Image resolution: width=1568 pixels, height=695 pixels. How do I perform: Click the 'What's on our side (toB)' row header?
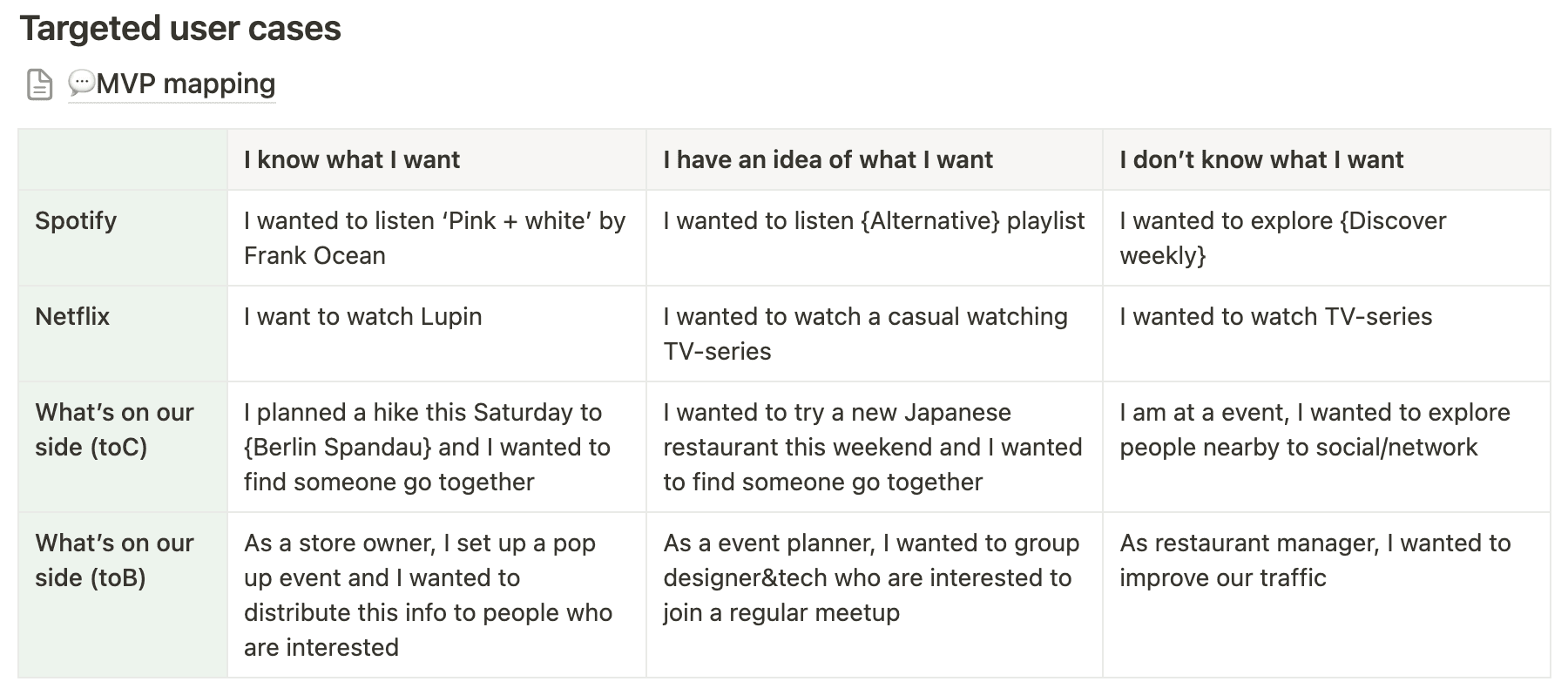pos(123,595)
